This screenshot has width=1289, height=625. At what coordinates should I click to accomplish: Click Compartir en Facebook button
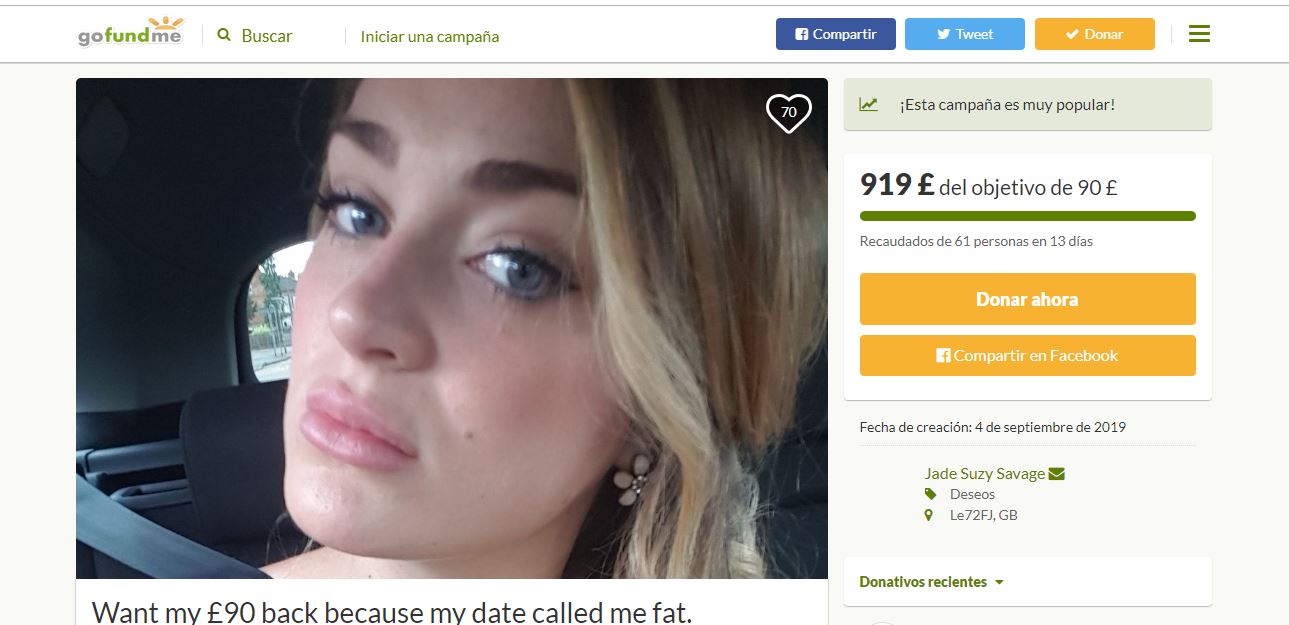coord(1028,356)
